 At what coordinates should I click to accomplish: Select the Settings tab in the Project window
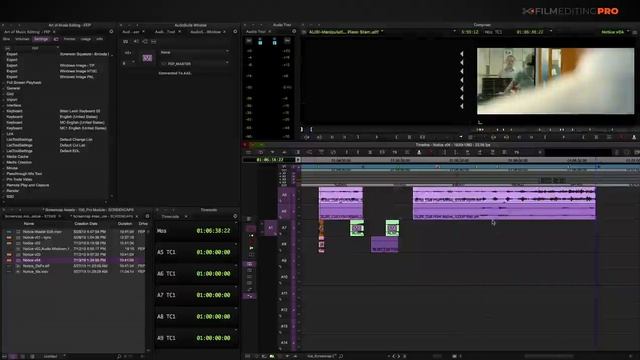[41, 39]
